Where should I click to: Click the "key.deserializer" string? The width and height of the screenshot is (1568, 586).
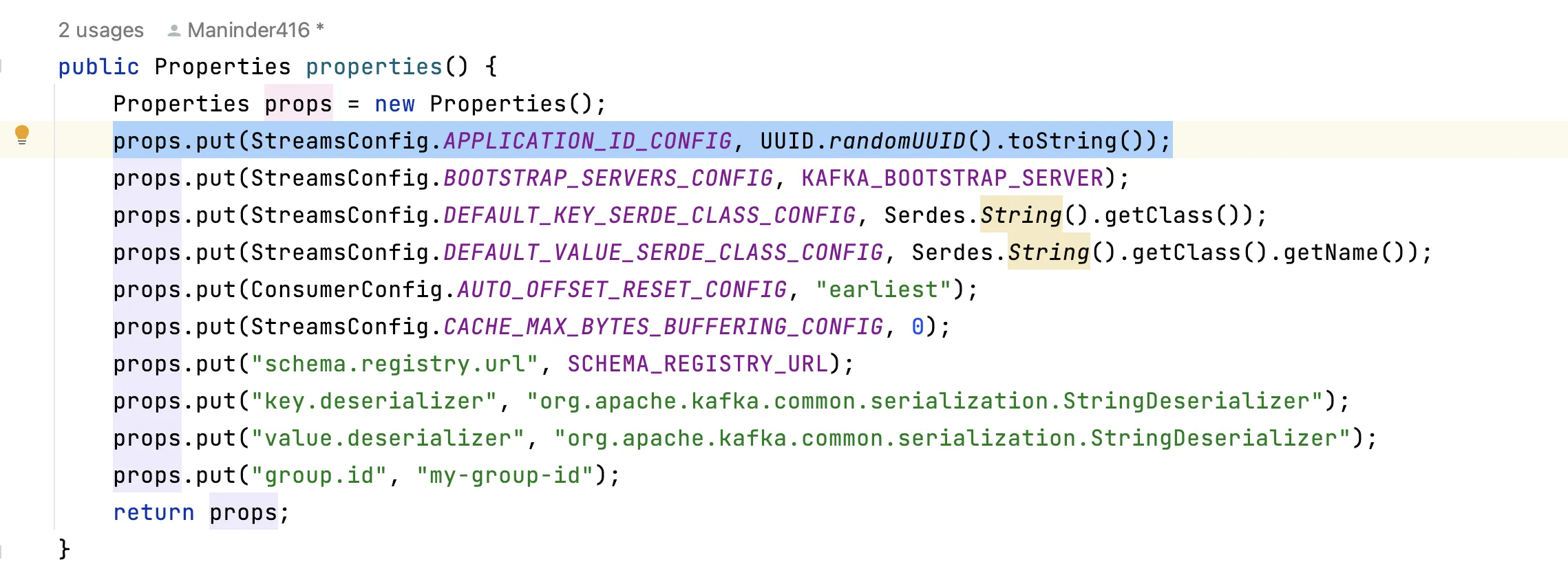coord(374,401)
